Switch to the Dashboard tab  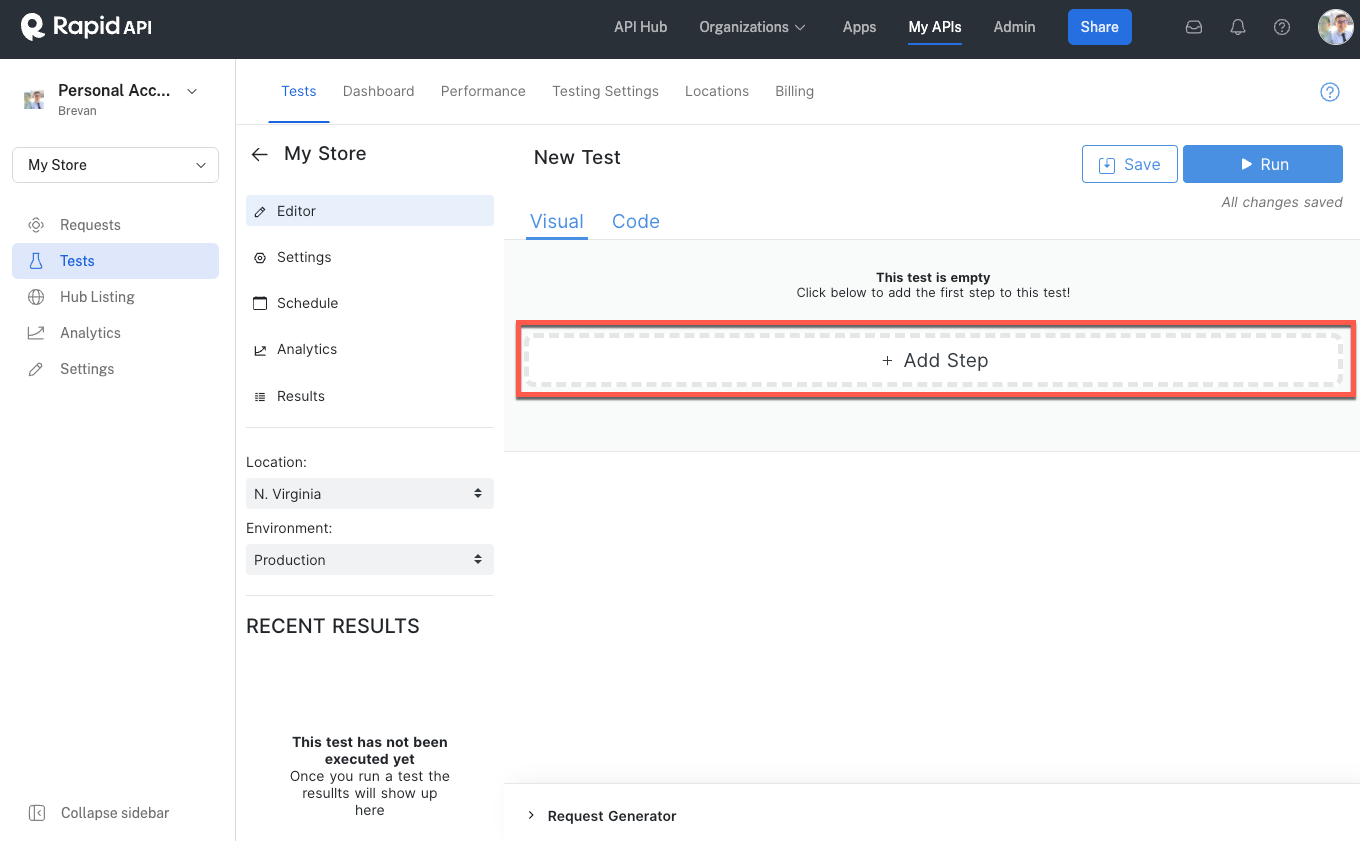378,91
